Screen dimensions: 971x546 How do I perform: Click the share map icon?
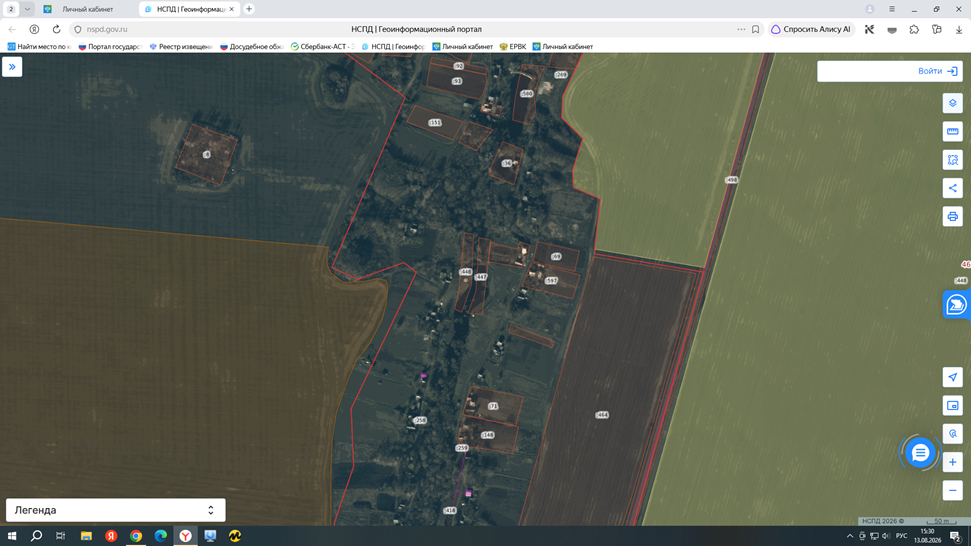pos(952,188)
